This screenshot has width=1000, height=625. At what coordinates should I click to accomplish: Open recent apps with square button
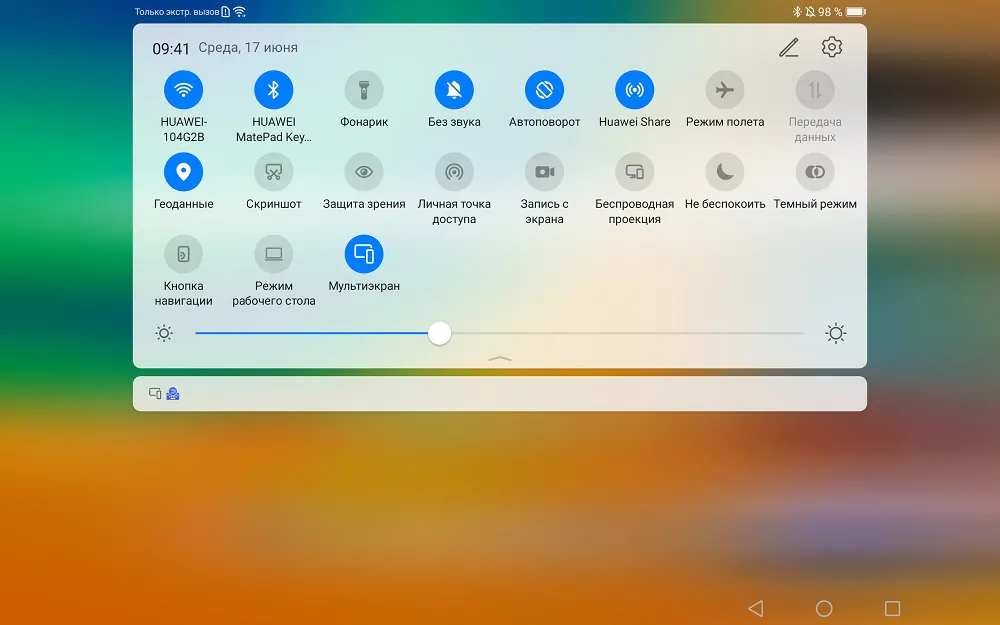click(892, 608)
